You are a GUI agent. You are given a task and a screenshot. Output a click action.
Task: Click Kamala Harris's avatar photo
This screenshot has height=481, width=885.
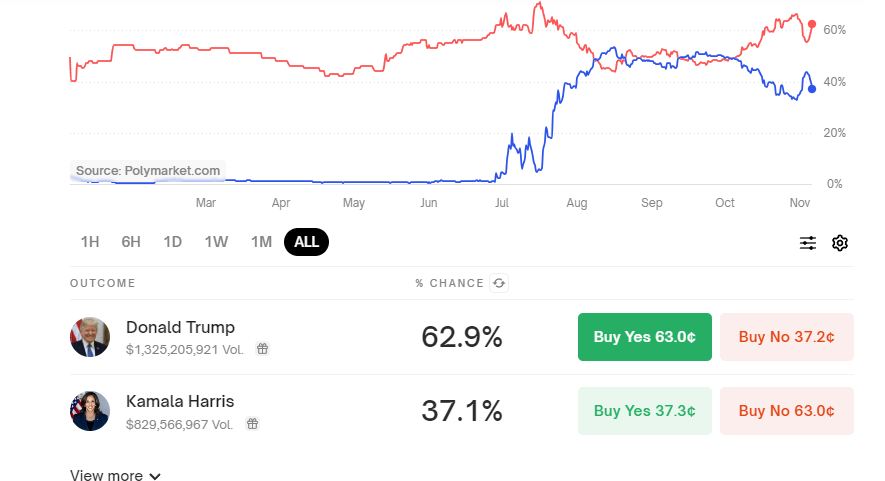[x=90, y=411]
